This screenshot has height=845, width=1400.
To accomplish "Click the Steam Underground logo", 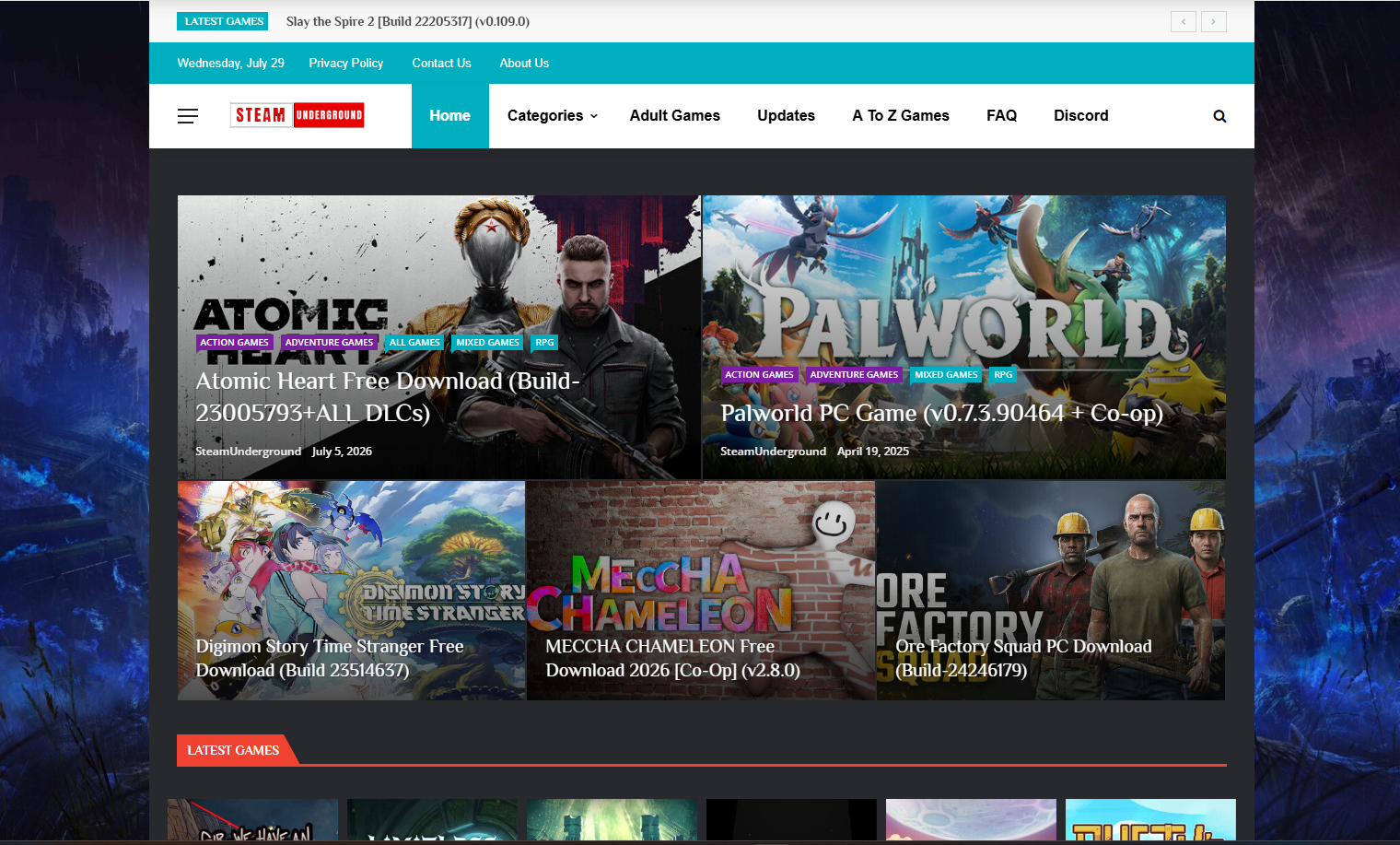I will click(297, 115).
